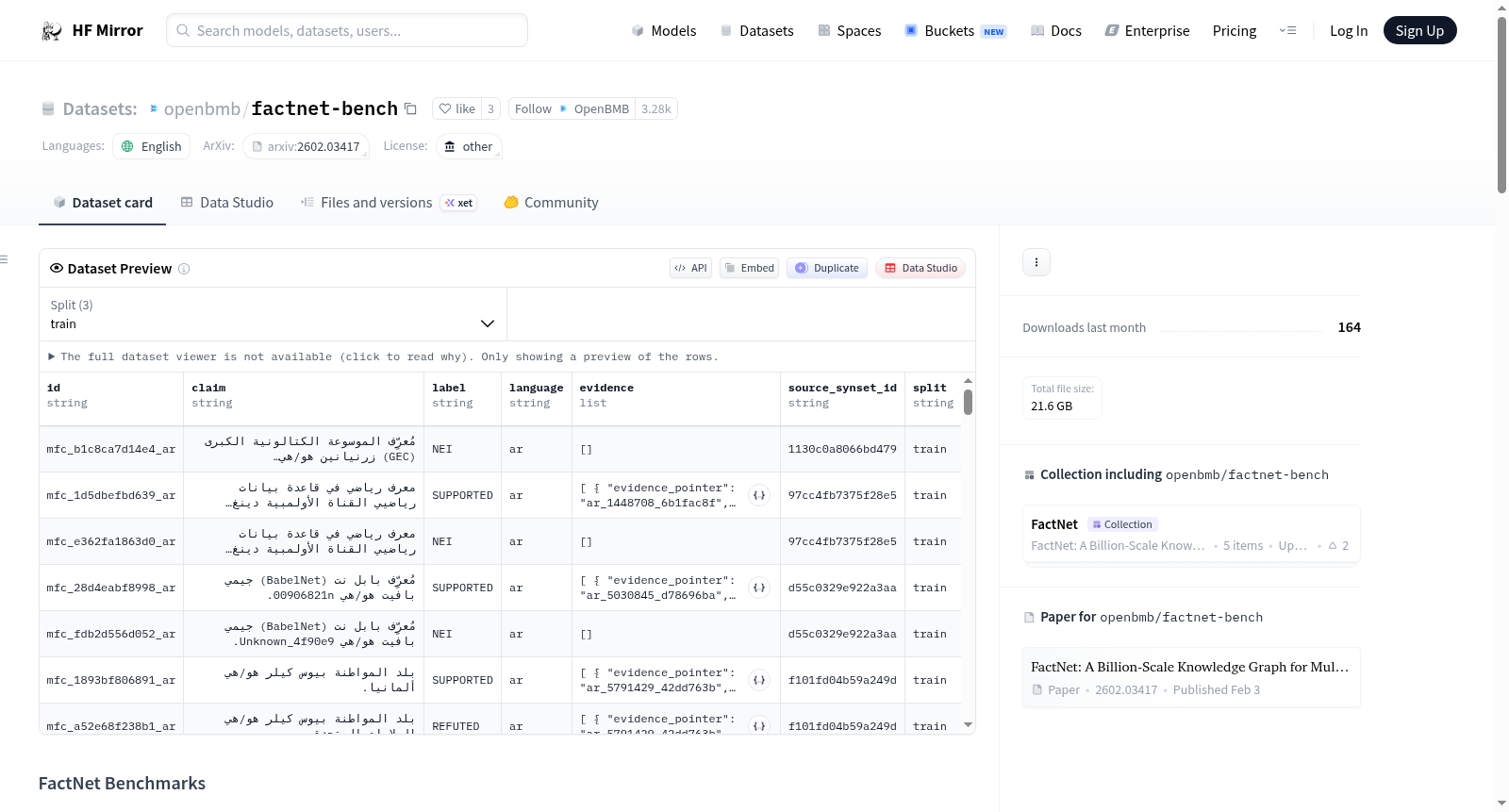
Task: Click the Log In link
Action: click(1349, 31)
